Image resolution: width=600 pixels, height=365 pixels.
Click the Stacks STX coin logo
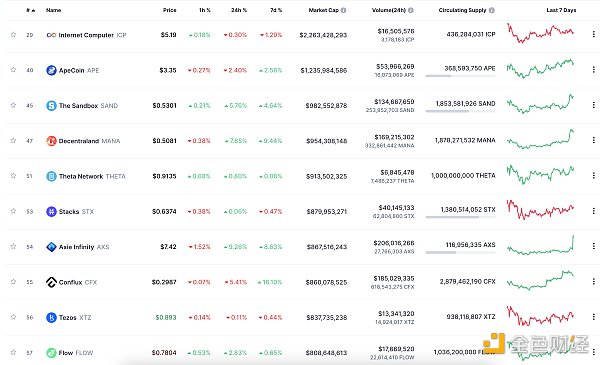coord(51,211)
